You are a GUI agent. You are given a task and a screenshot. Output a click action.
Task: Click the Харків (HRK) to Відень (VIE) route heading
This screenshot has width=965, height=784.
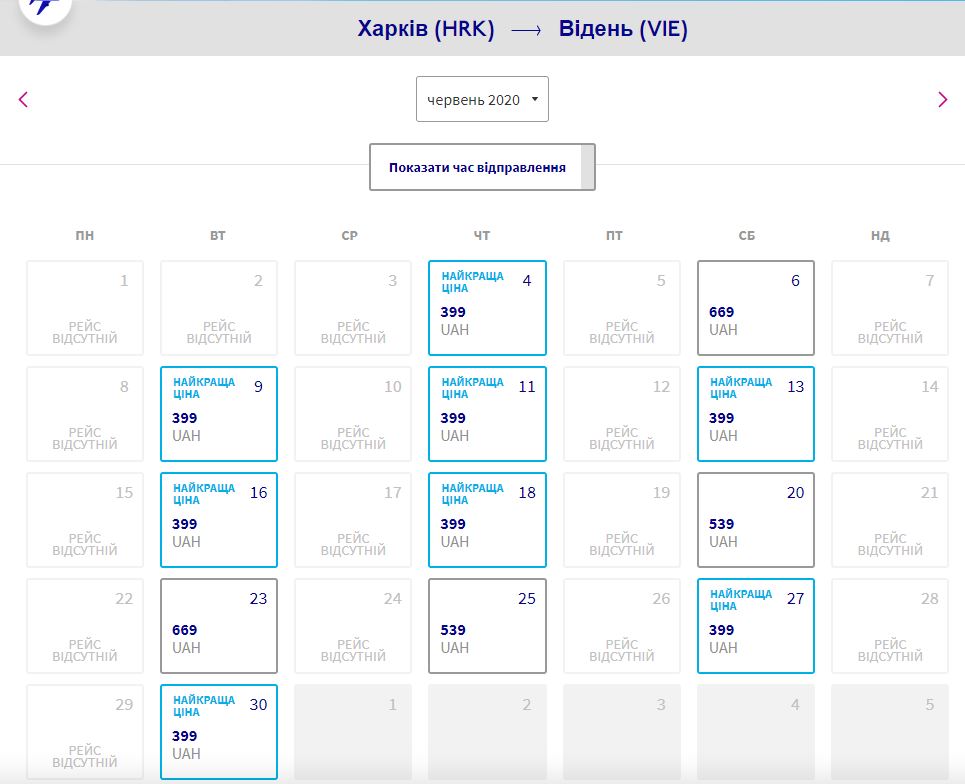(522, 29)
